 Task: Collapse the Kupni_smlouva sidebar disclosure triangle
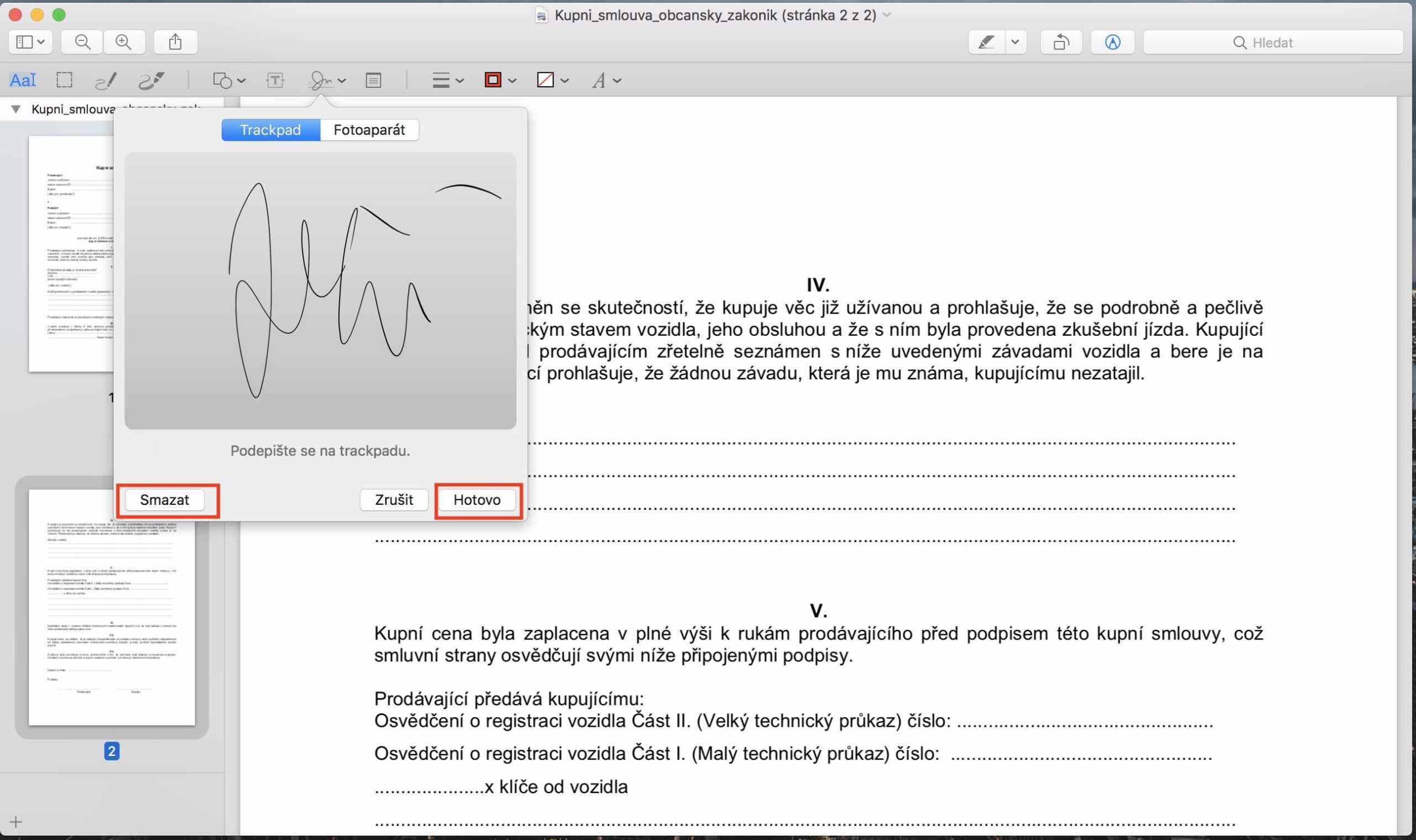click(x=16, y=109)
